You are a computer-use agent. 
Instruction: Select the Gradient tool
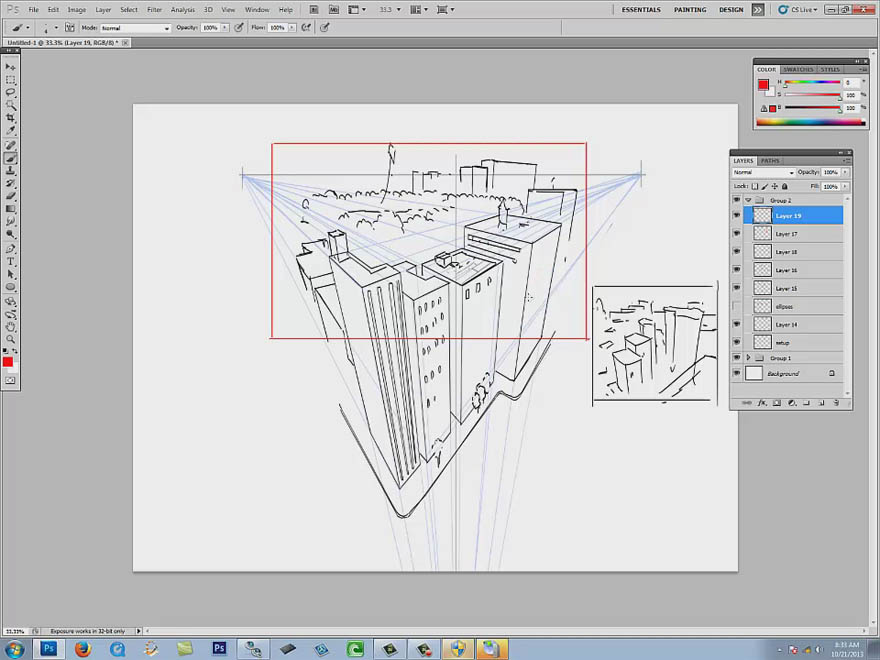(x=10, y=209)
